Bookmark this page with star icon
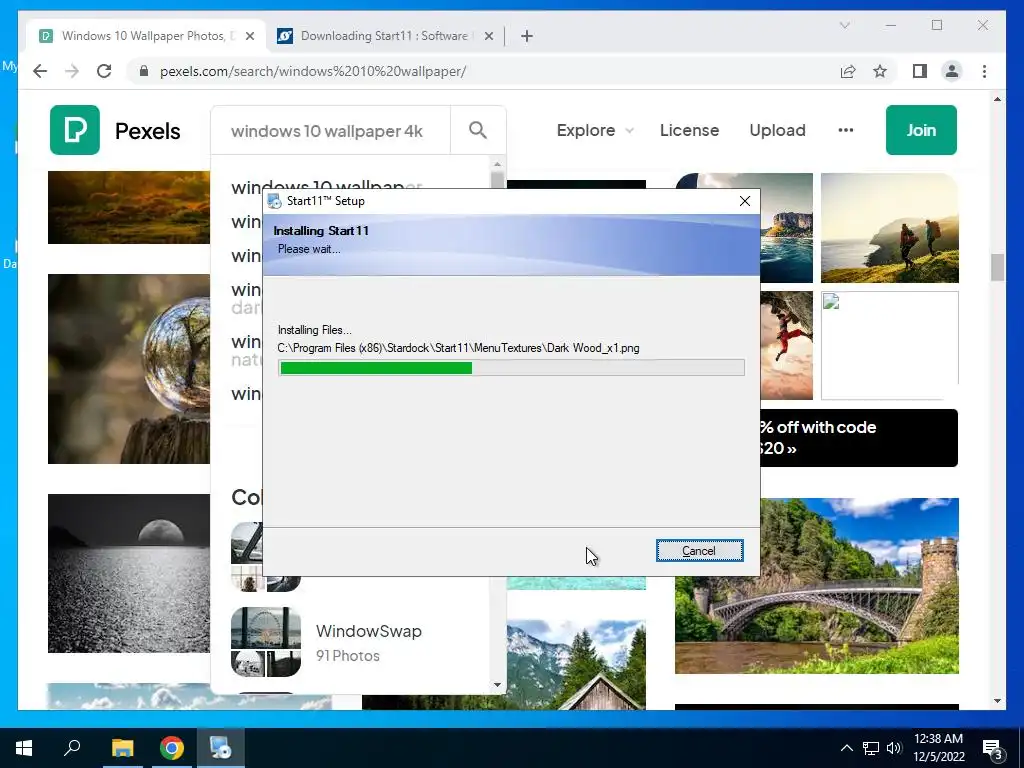Viewport: 1024px width, 768px height. (x=880, y=71)
